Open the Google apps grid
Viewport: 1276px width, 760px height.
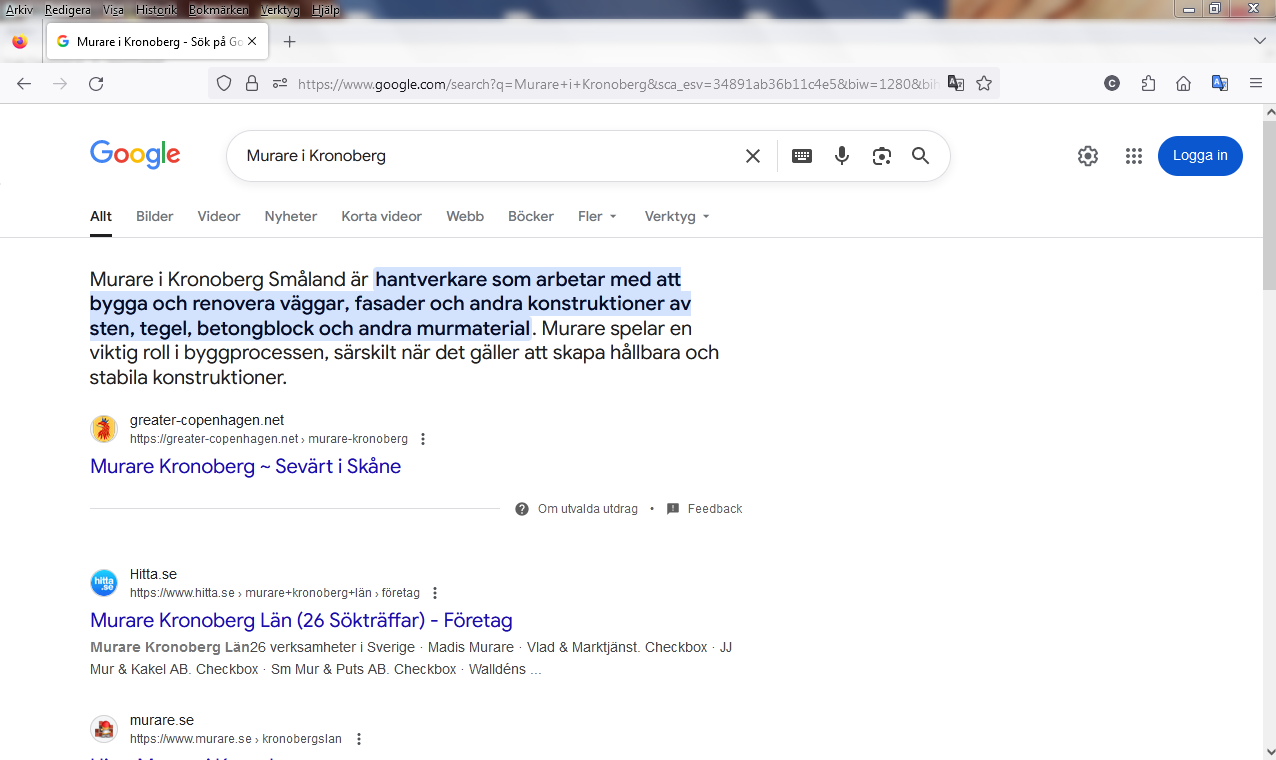tap(1133, 156)
